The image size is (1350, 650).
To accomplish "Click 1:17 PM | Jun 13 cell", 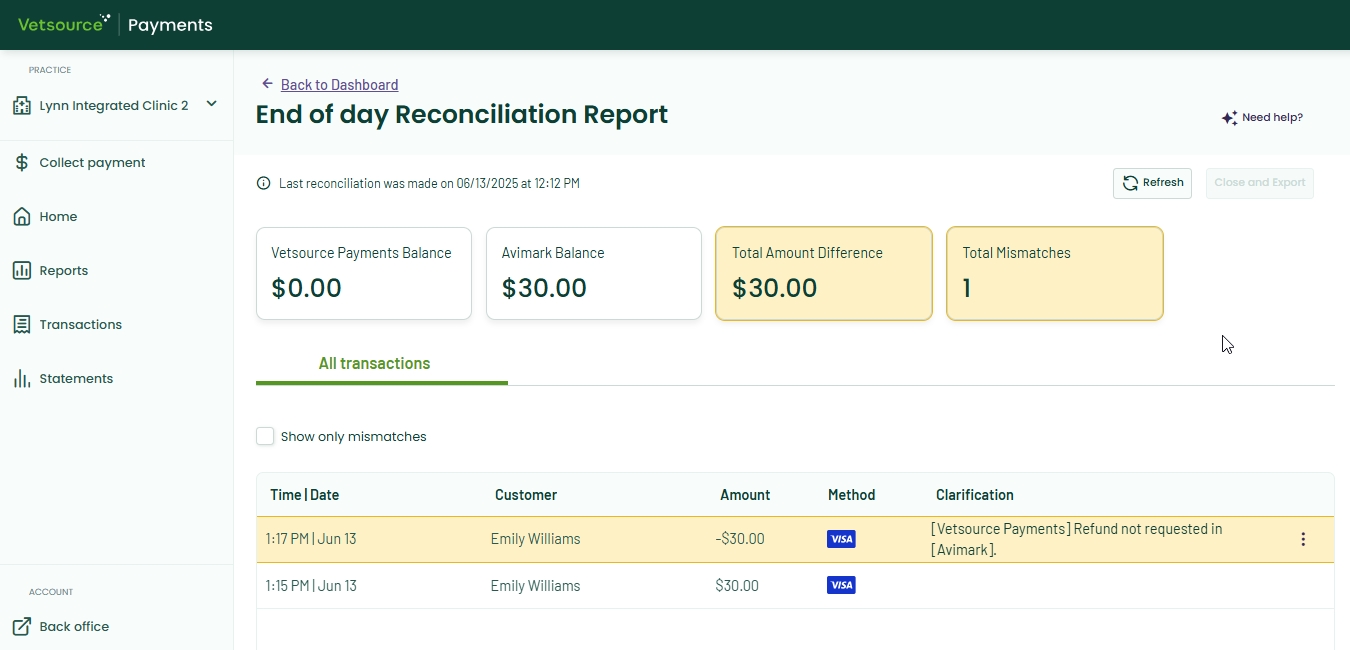I will click(x=311, y=539).
